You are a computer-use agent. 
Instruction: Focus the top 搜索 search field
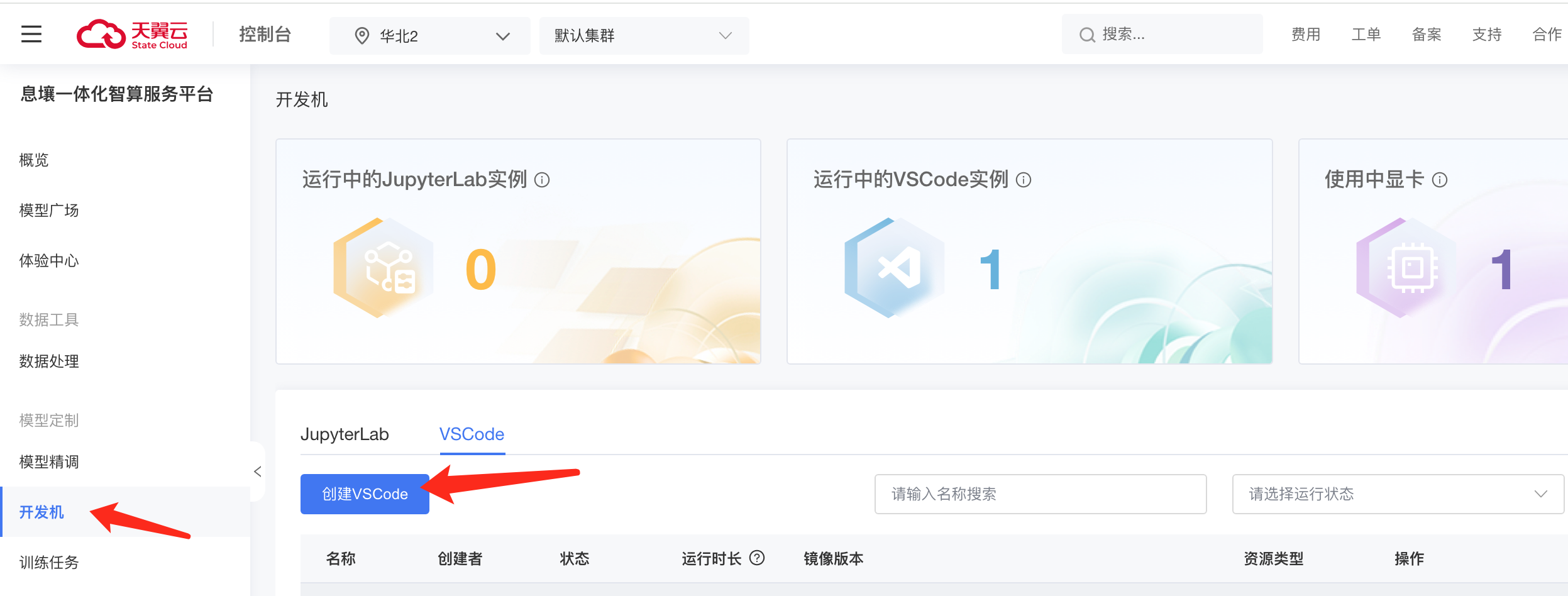point(1162,34)
